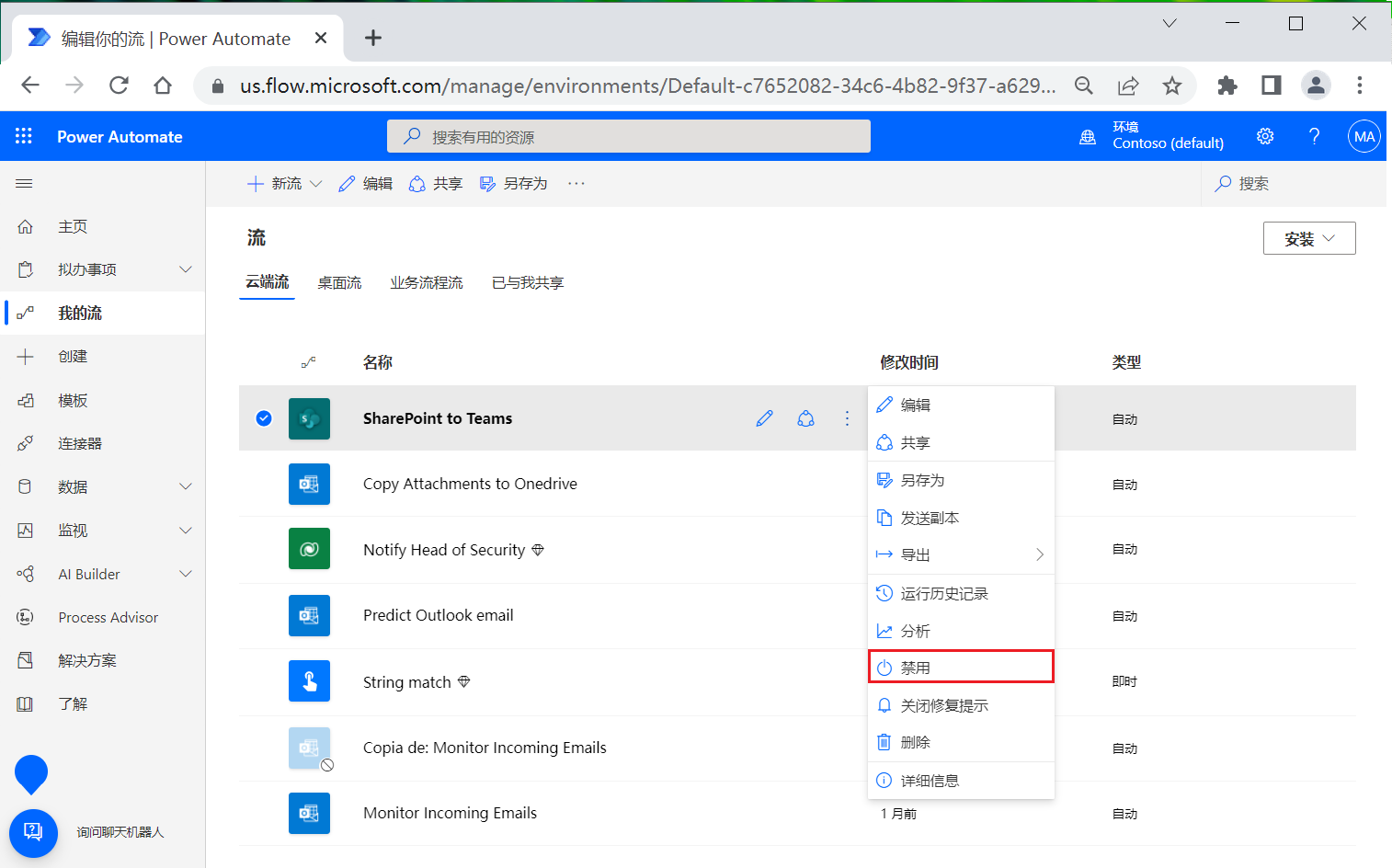
Task: Click the Predict Outlook email flow icon
Action: (309, 615)
